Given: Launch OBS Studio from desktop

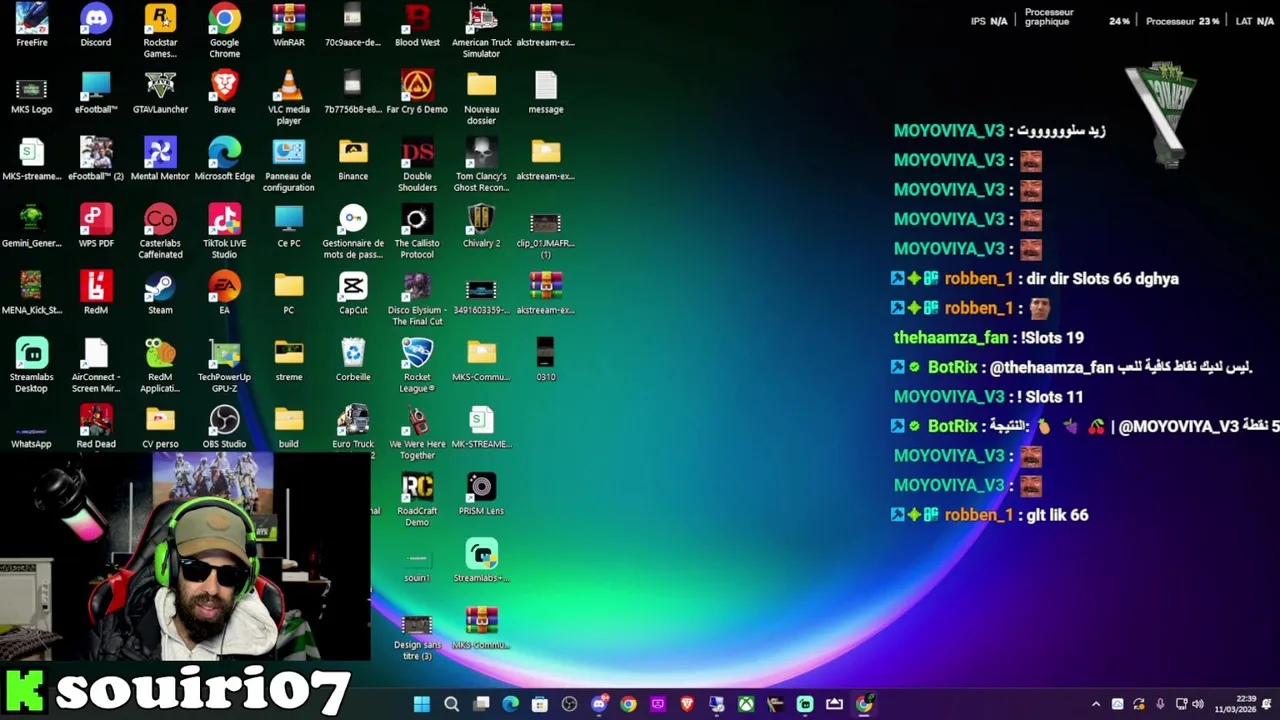Looking at the screenshot, I should (x=224, y=428).
